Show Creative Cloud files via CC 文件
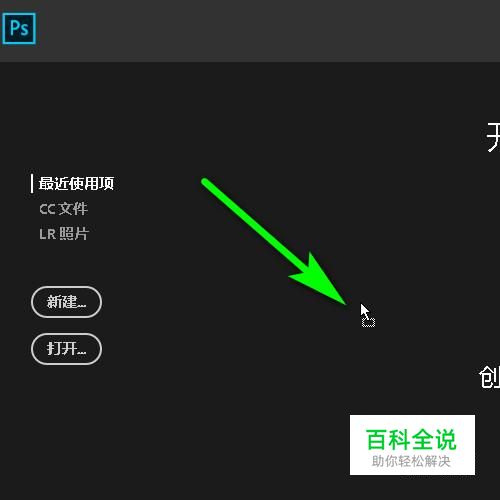 point(63,209)
